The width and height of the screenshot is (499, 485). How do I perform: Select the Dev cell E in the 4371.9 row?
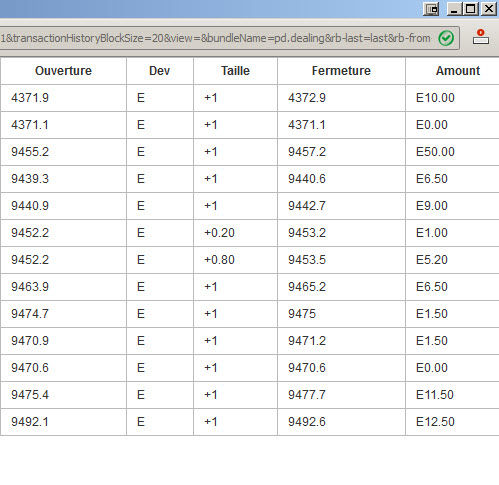[x=141, y=98]
